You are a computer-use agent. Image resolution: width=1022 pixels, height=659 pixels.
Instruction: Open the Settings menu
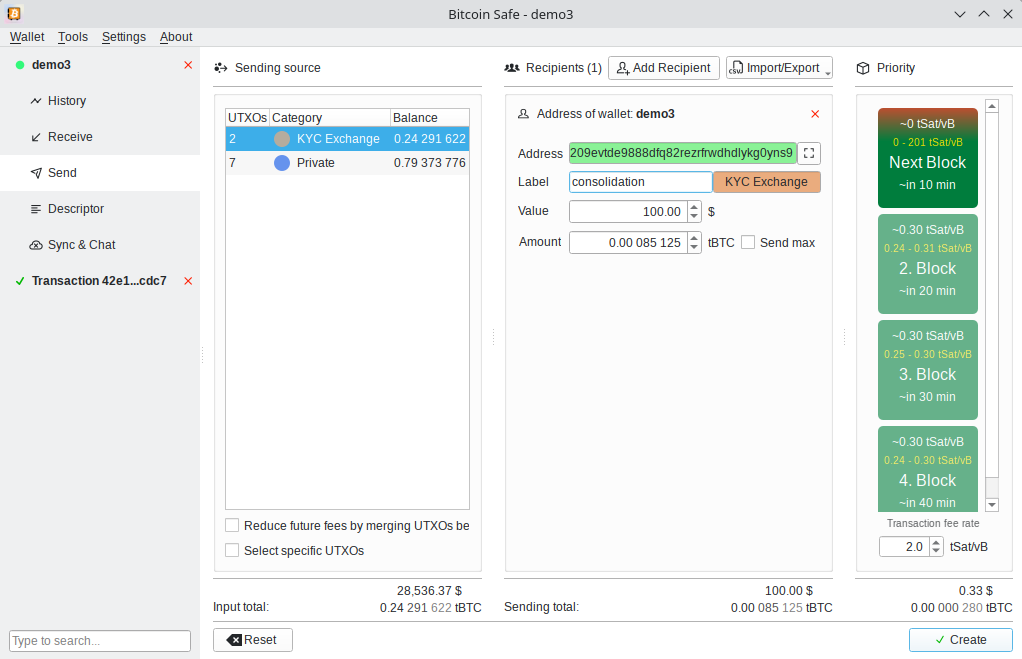(x=123, y=37)
